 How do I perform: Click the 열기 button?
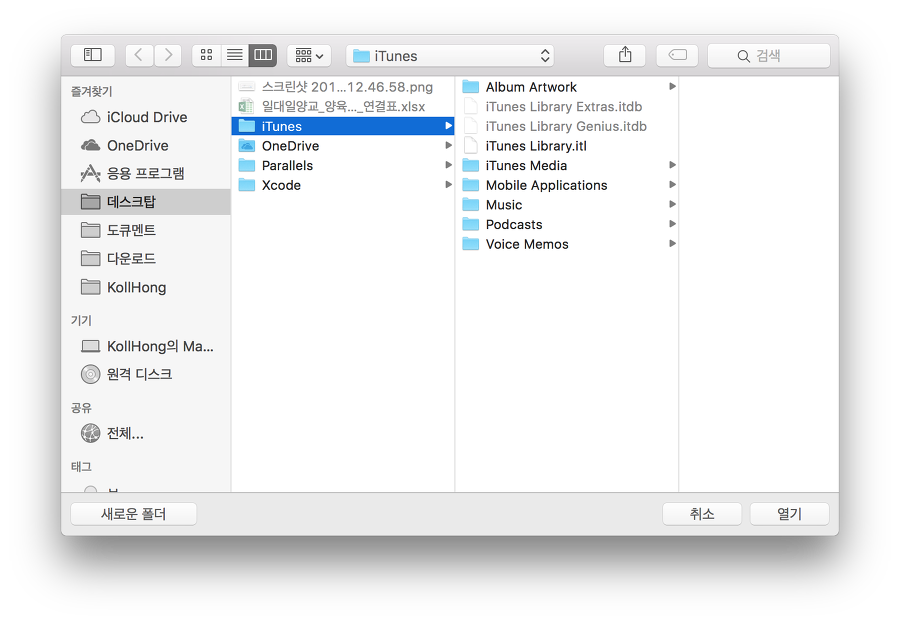tap(789, 514)
